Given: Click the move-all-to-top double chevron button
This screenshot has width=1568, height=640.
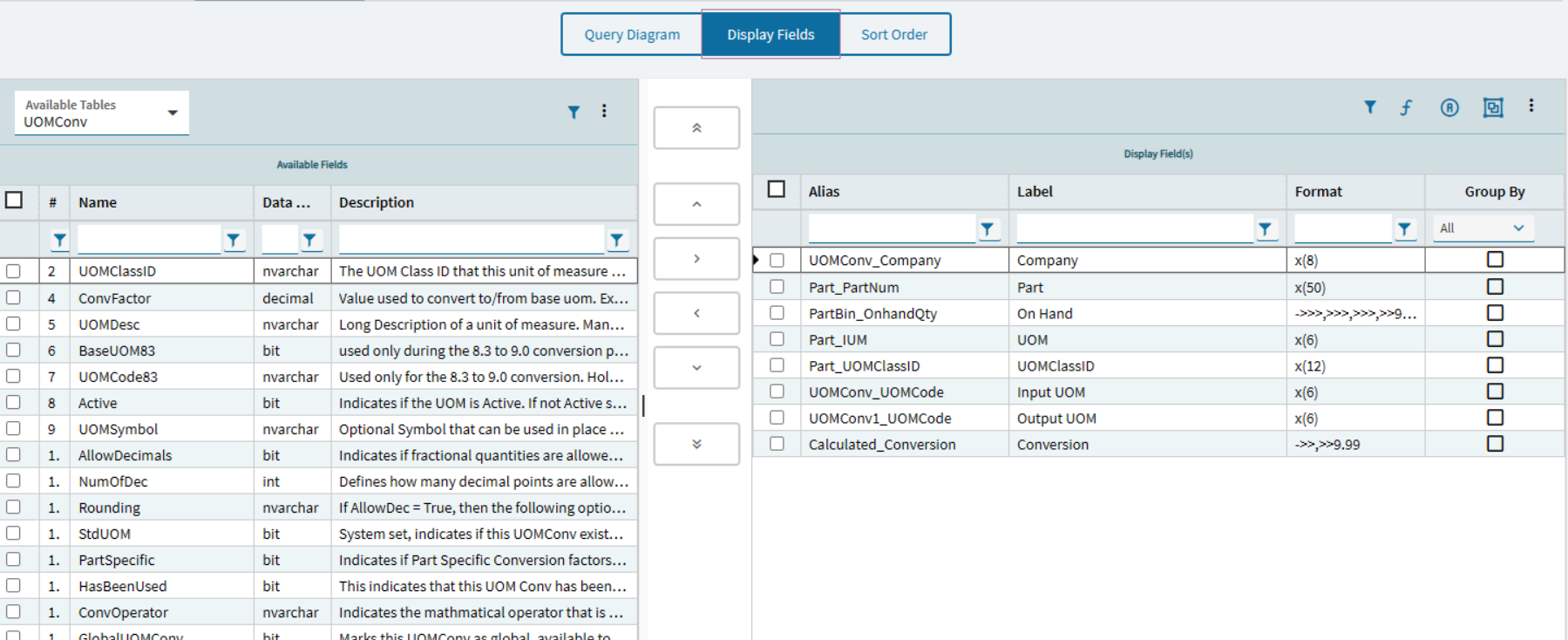Looking at the screenshot, I should point(696,128).
